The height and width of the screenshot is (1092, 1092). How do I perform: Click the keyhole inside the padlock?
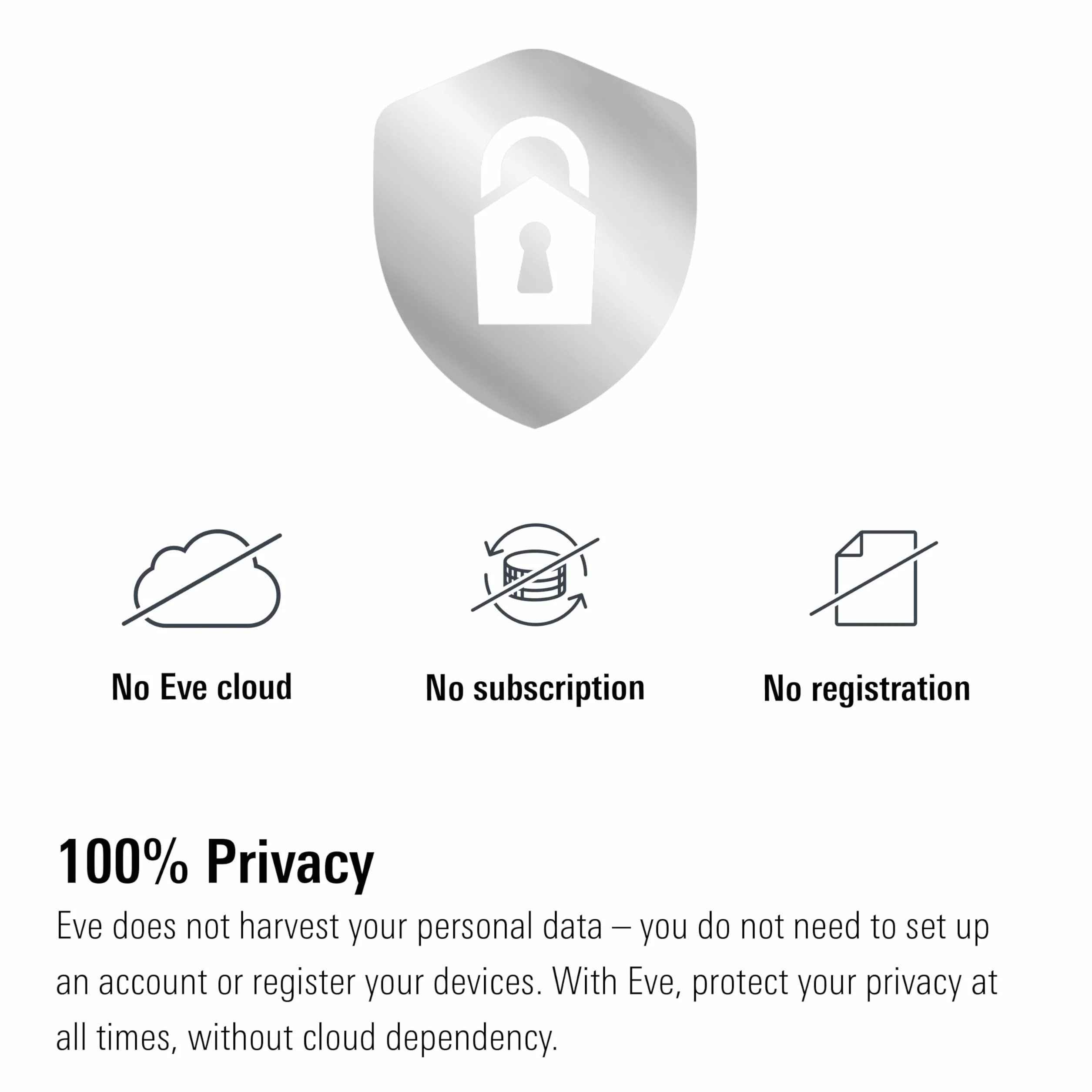[x=535, y=258]
